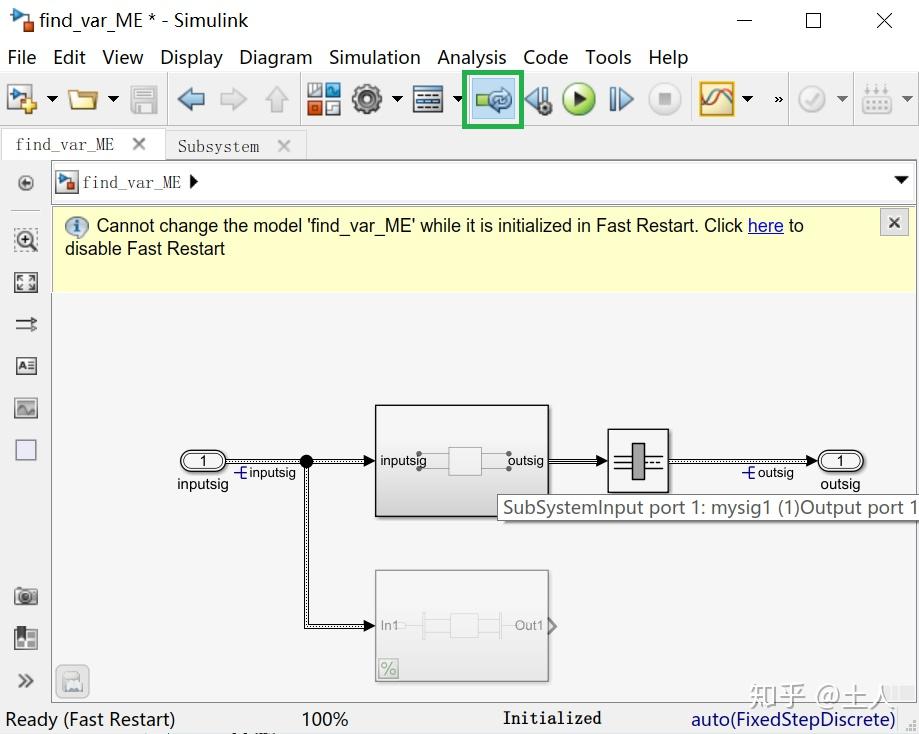This screenshot has height=734, width=919.
Task: Dismiss the Fast Restart warning banner
Action: [893, 222]
